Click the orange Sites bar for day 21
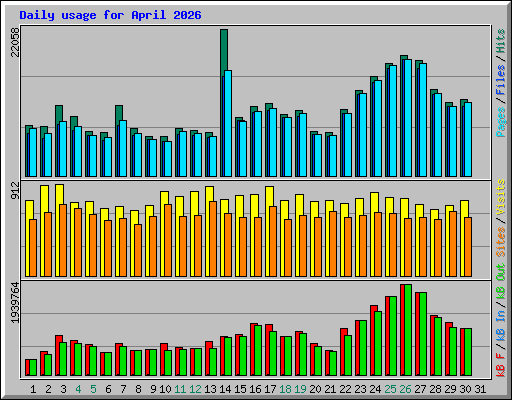 pos(333,244)
